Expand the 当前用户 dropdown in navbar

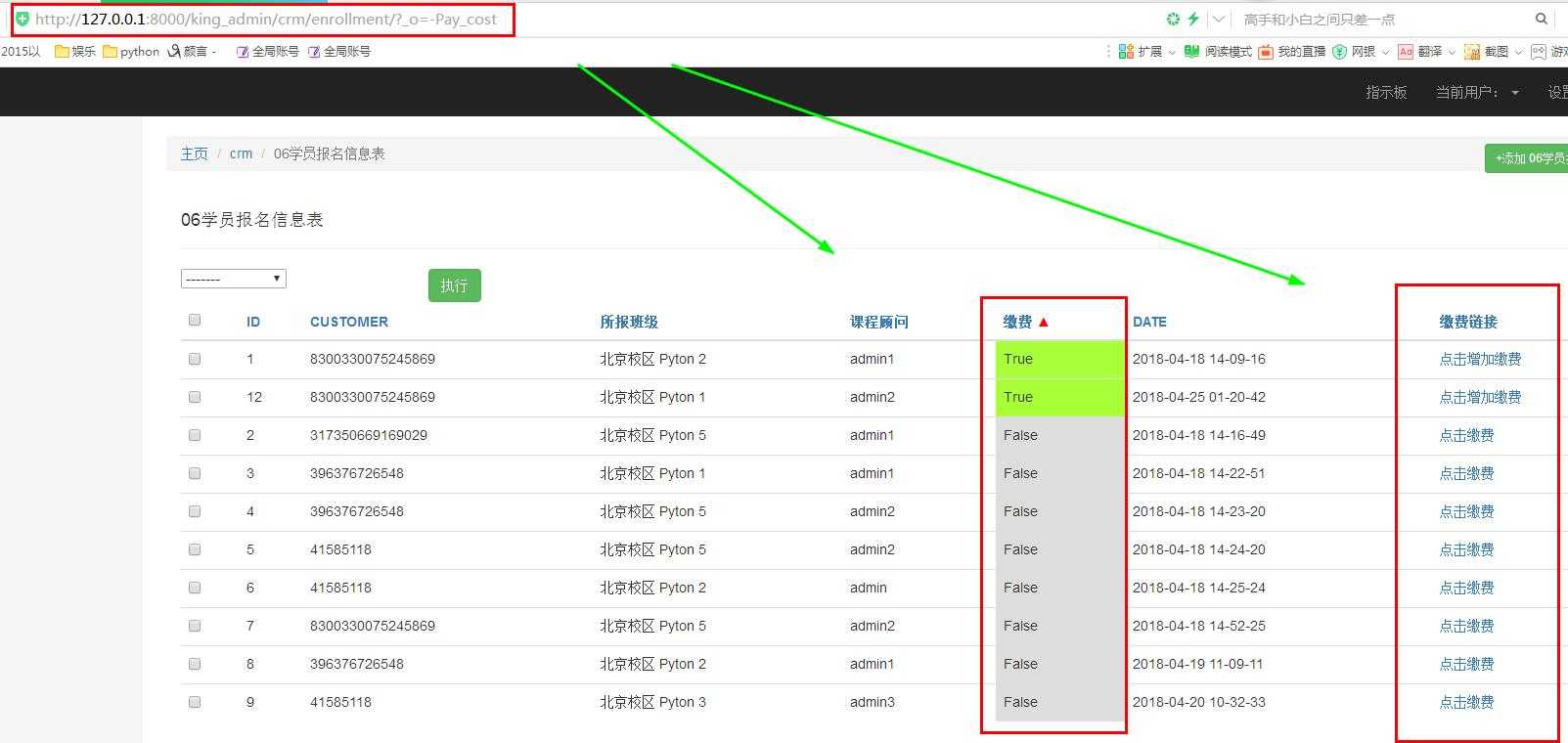point(1477,92)
